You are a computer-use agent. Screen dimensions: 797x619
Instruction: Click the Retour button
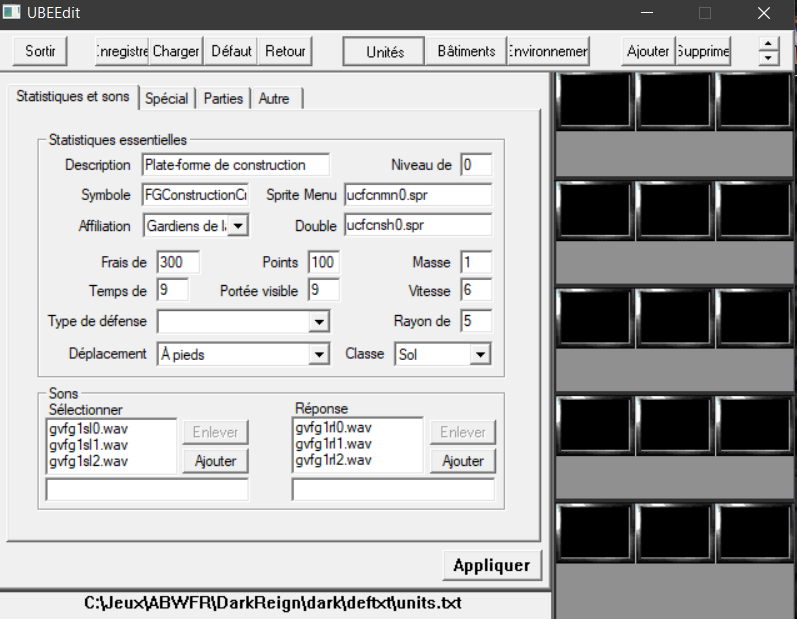click(x=285, y=51)
